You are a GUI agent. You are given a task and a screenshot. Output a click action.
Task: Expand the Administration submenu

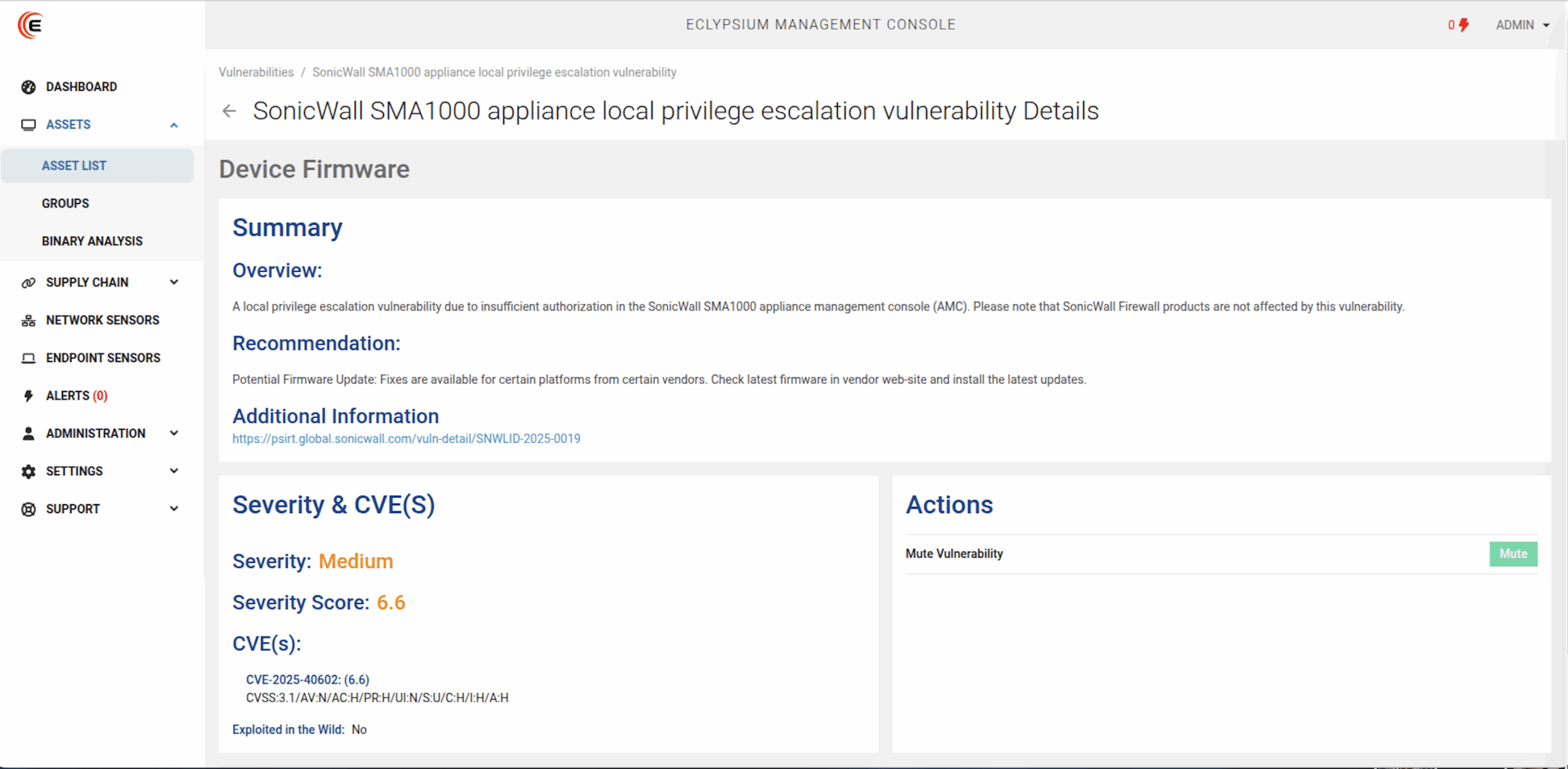point(174,433)
